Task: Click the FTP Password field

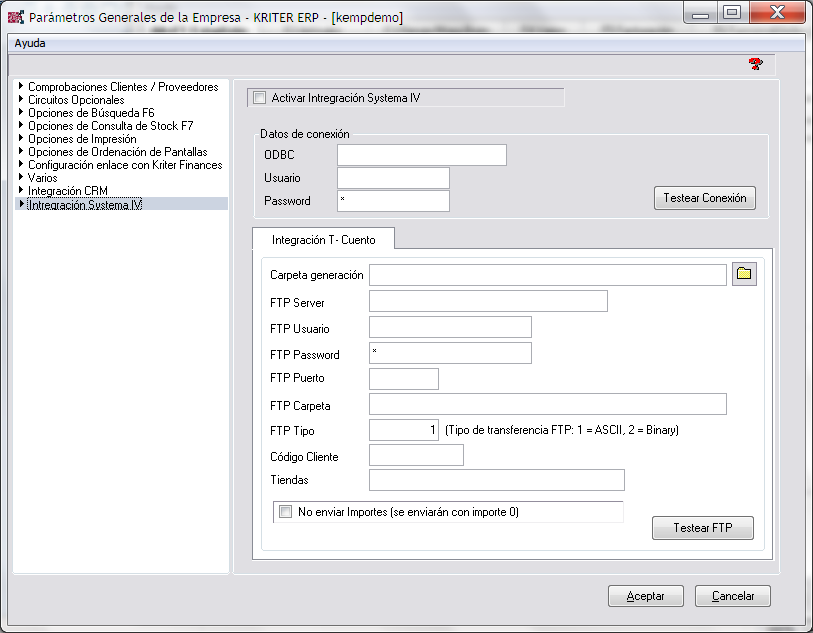Action: pyautogui.click(x=450, y=353)
